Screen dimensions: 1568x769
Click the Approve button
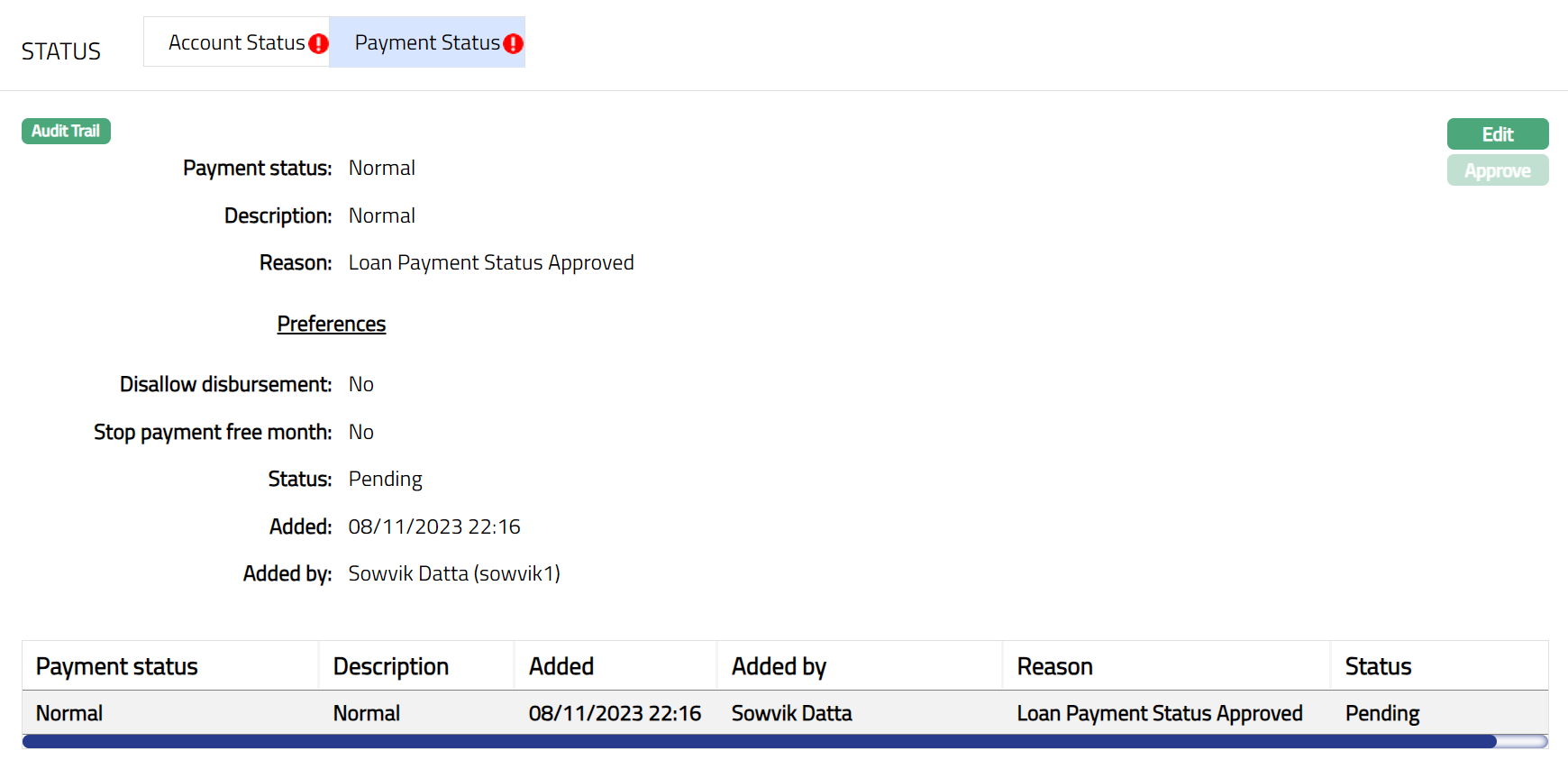[1497, 170]
